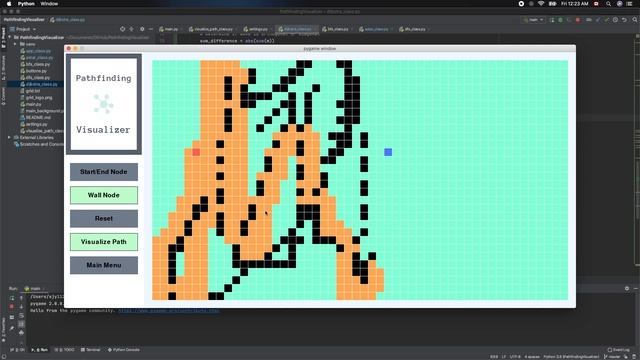
Task: Open the main.py editor tab
Action: click(x=169, y=29)
